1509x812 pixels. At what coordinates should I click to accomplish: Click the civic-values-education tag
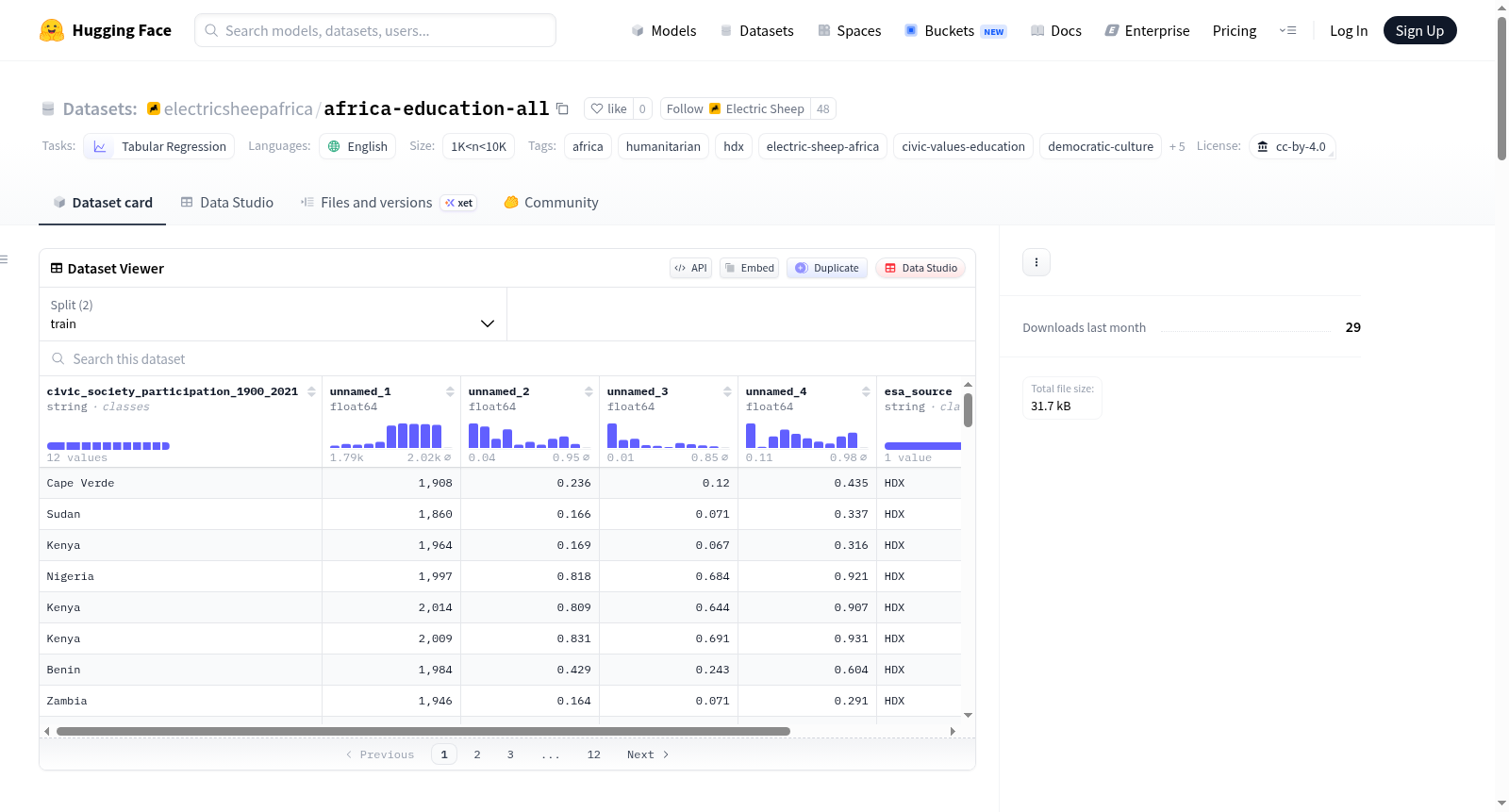[x=963, y=146]
